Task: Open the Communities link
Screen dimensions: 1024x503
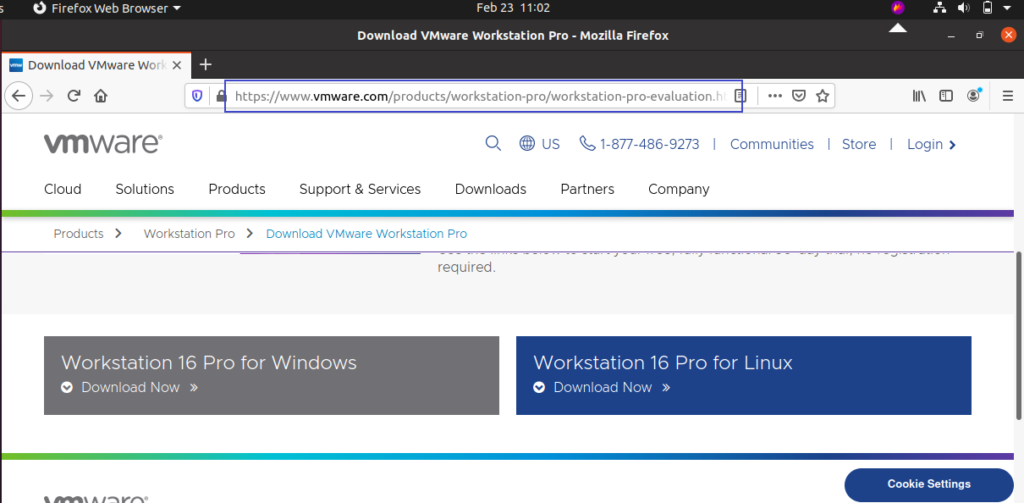Action: (772, 144)
